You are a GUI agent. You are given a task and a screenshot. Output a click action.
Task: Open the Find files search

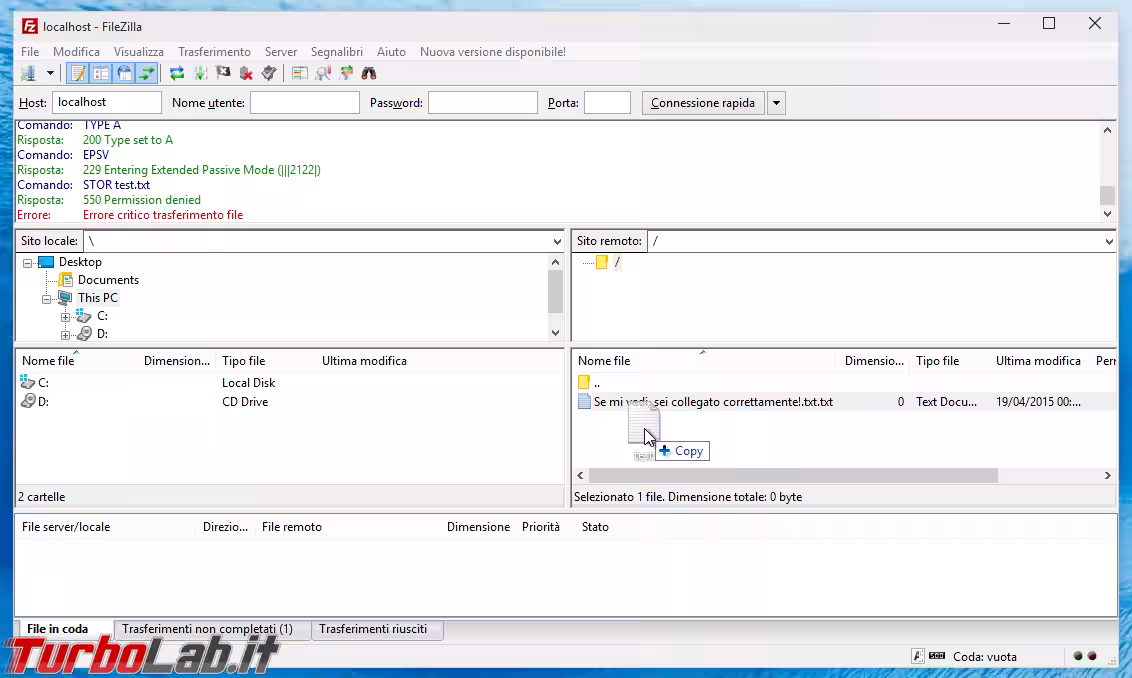(x=368, y=73)
